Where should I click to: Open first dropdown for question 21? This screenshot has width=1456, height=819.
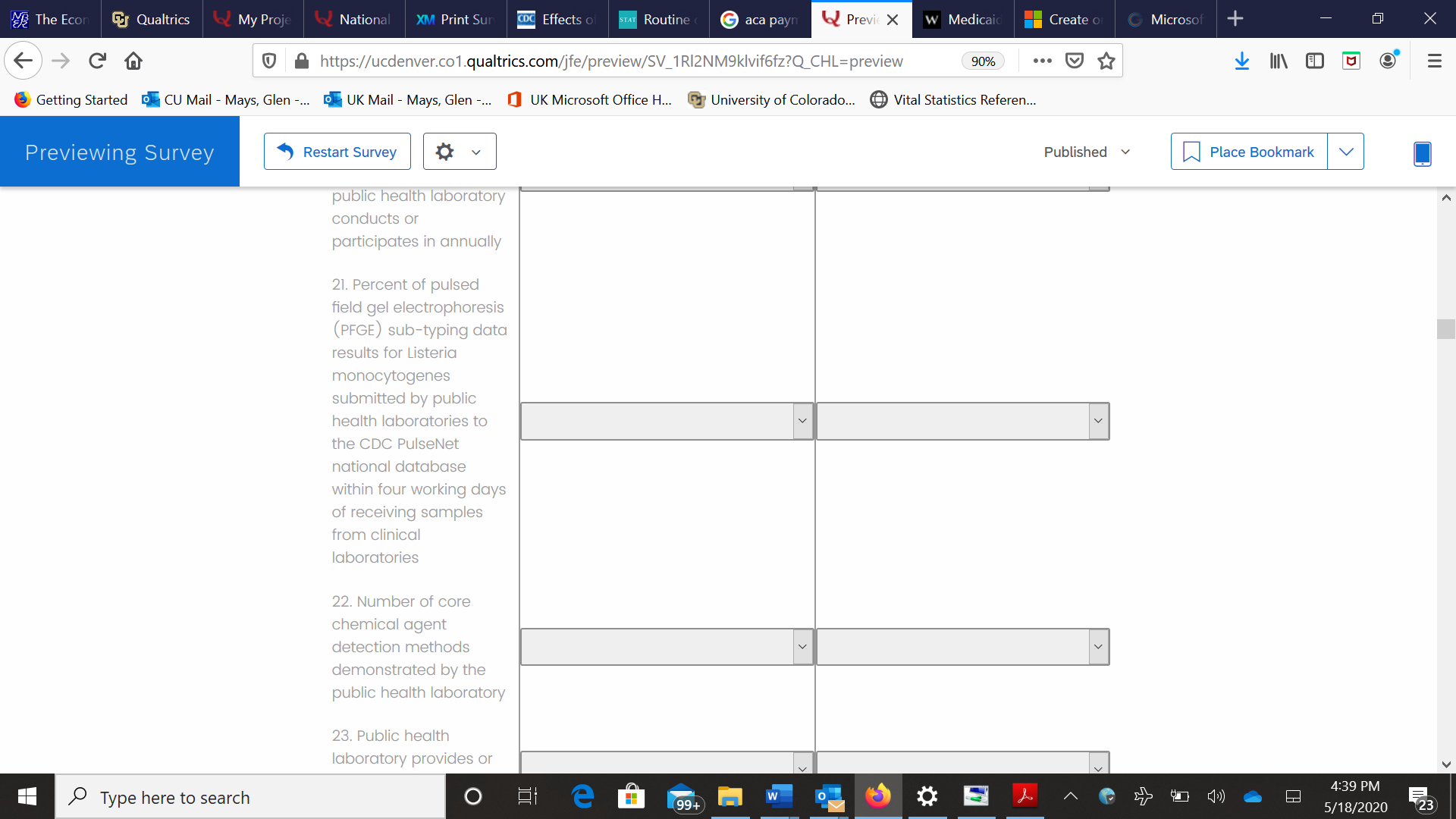(x=667, y=421)
